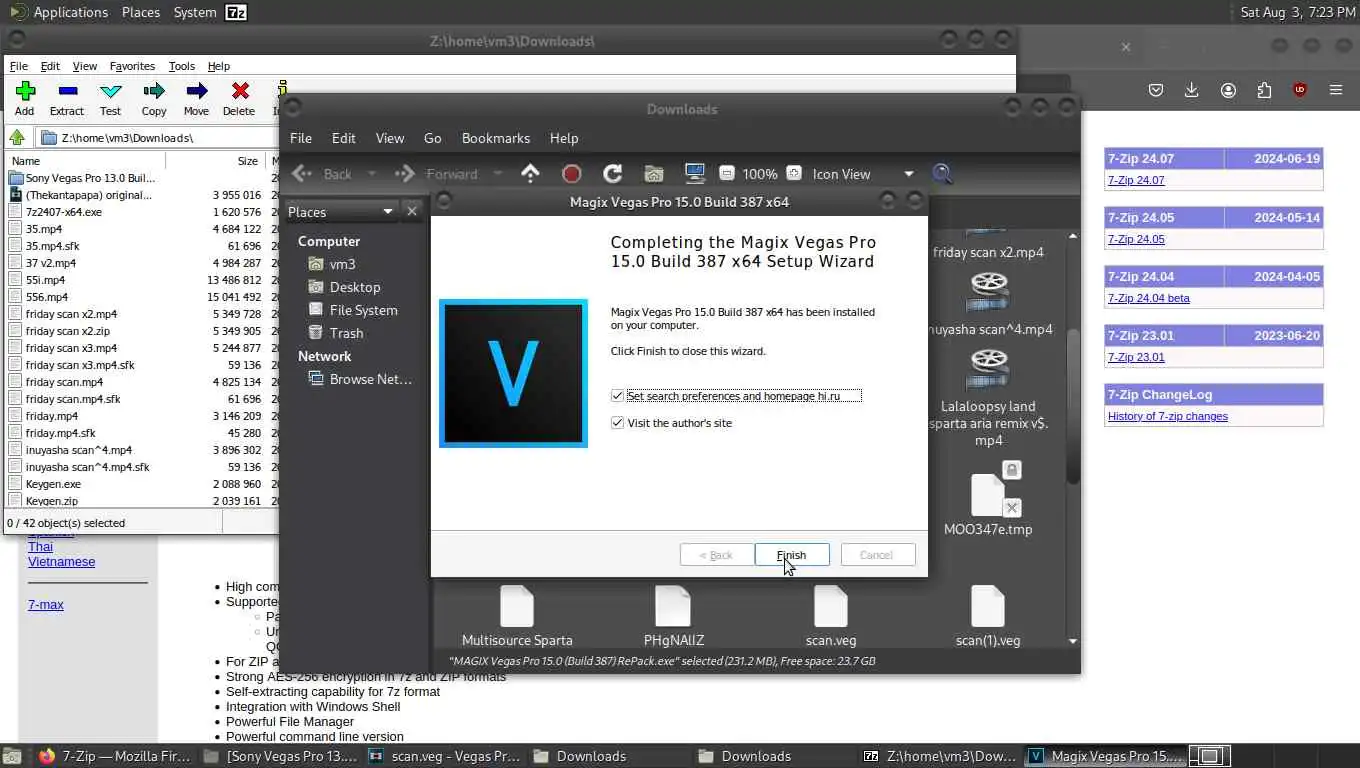This screenshot has width=1360, height=768.
Task: Open the Home folder icon in toolbar
Action: pos(653,174)
